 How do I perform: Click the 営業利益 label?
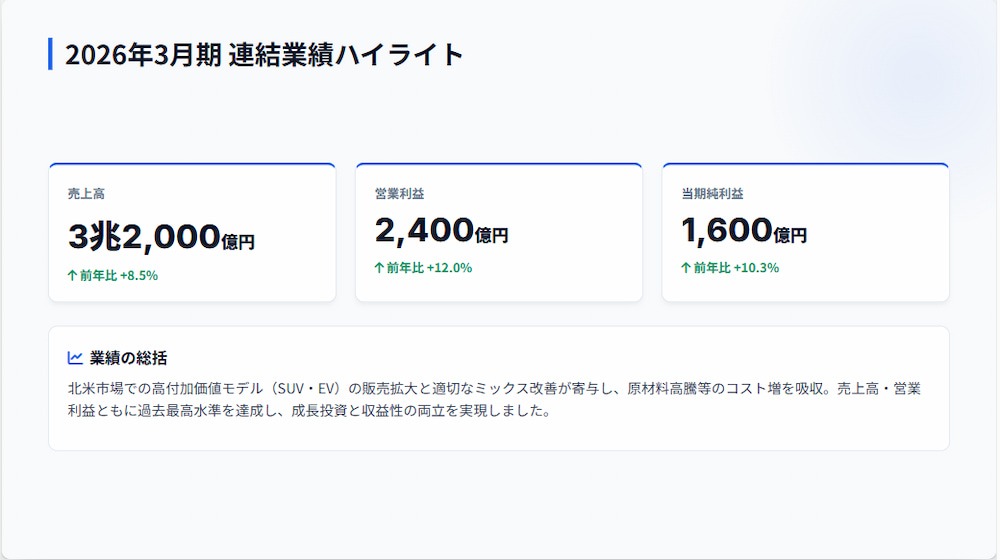click(x=399, y=193)
